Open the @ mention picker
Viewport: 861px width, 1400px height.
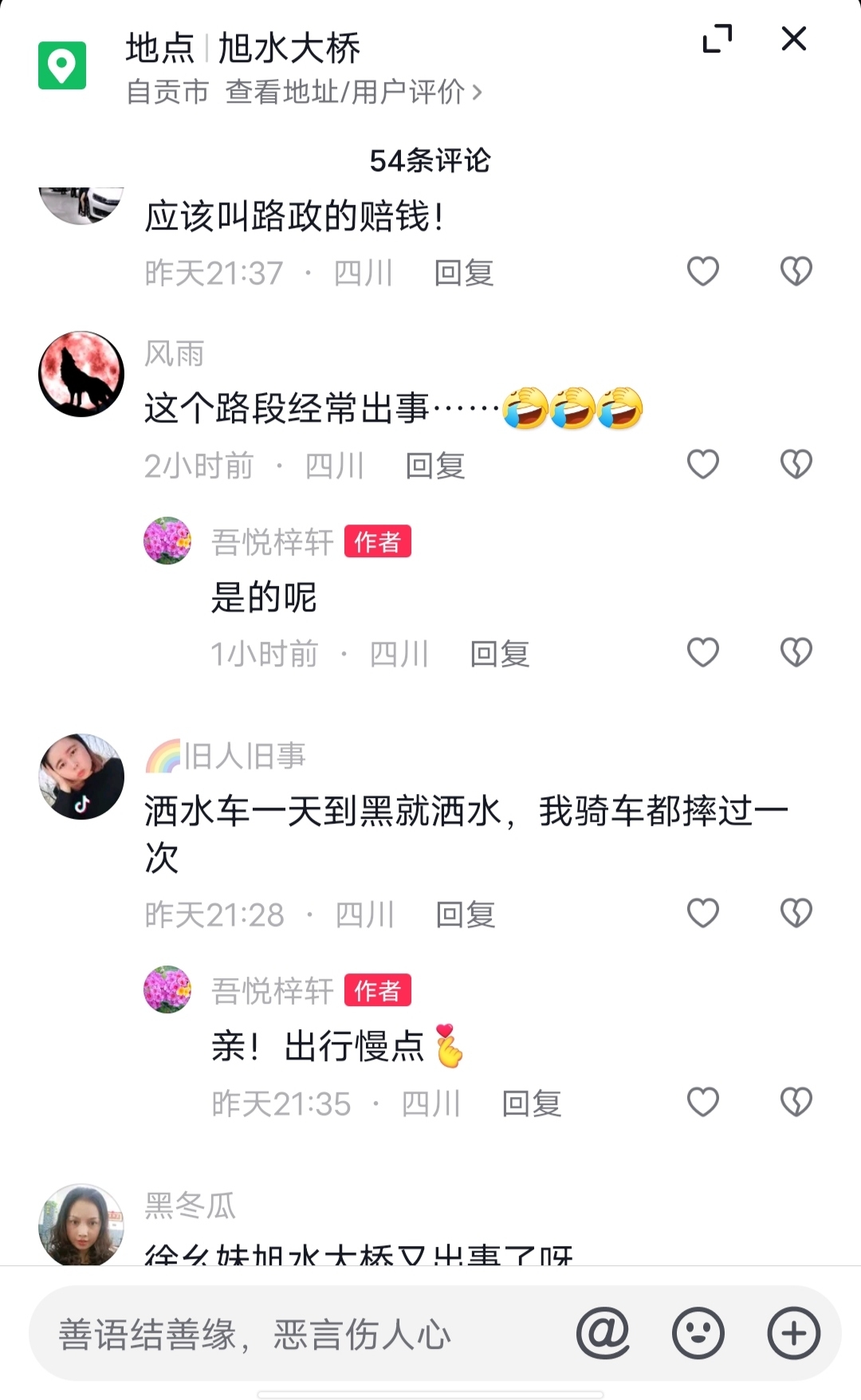tap(603, 1333)
